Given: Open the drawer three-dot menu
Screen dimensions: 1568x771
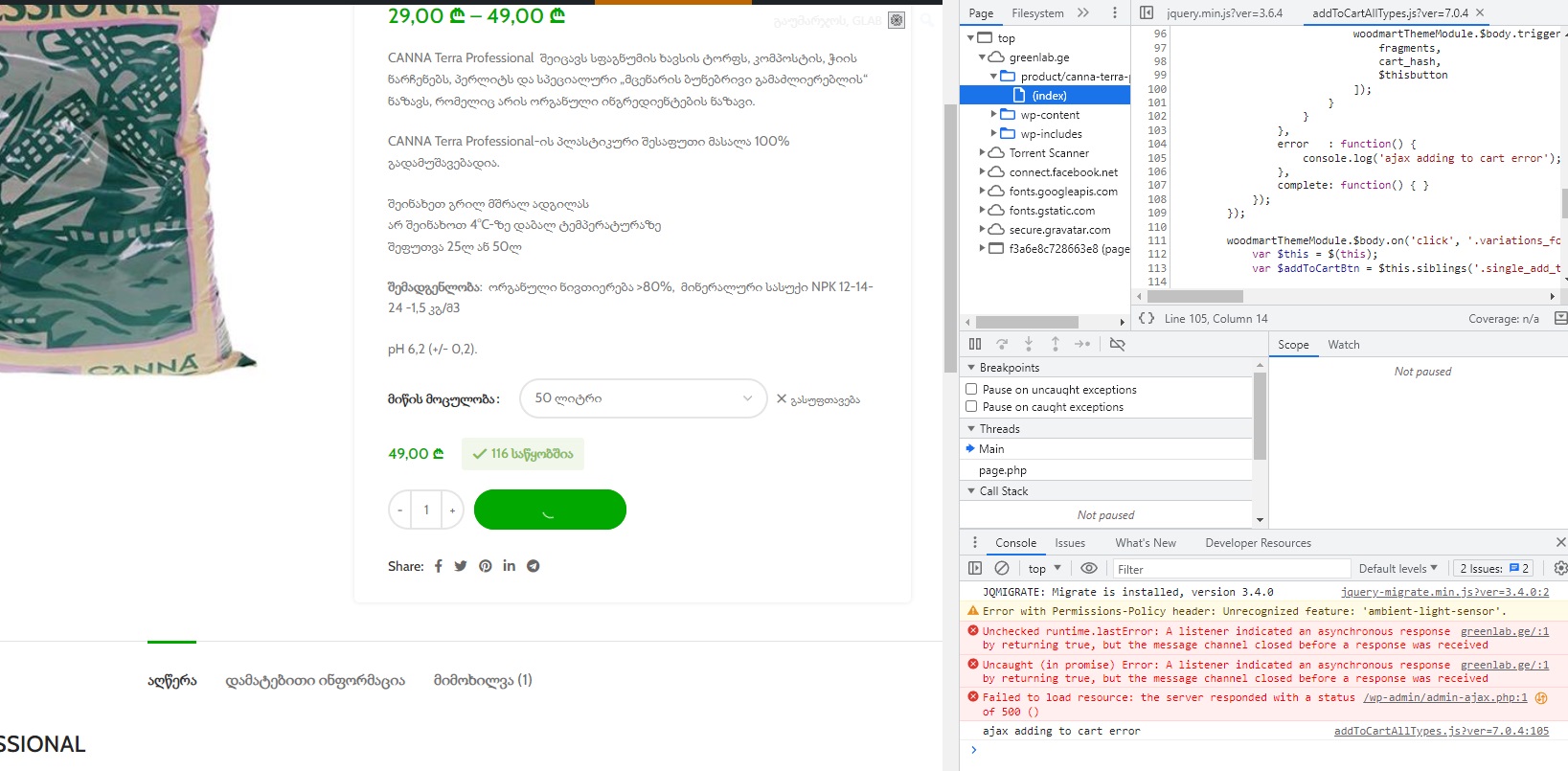Looking at the screenshot, I should pyautogui.click(x=975, y=543).
